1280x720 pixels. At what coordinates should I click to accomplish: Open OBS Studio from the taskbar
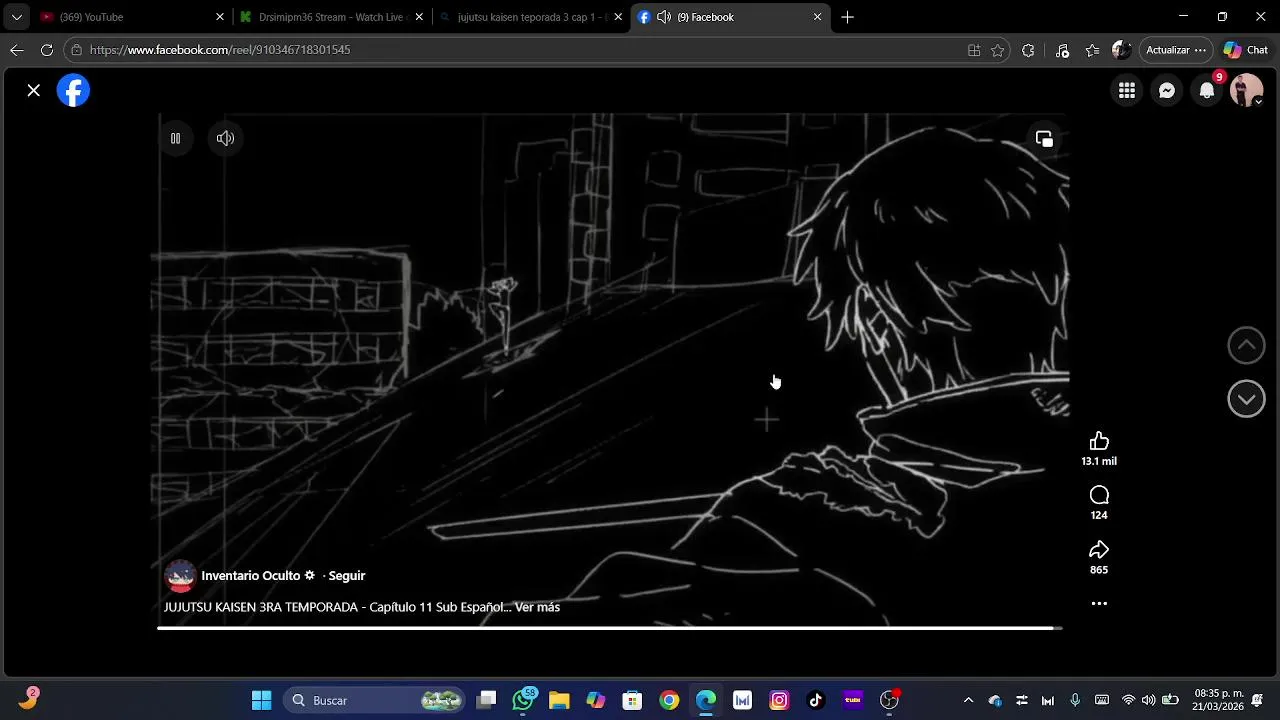(889, 700)
